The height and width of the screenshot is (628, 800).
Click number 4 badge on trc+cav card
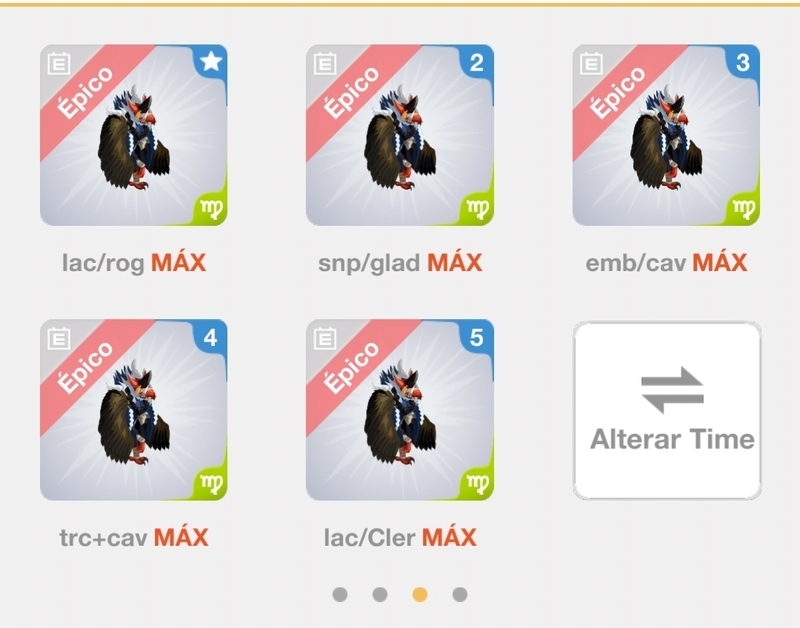[x=210, y=338]
